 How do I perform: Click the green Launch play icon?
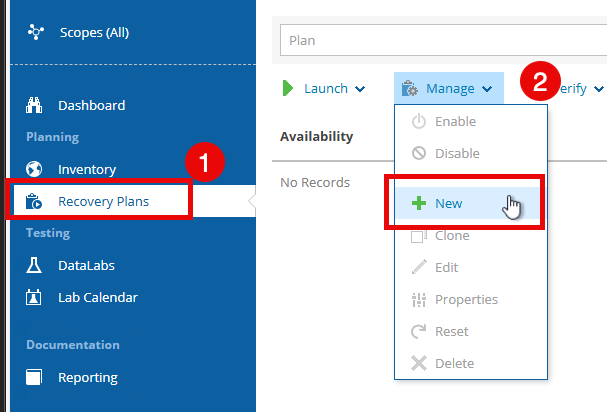click(x=288, y=88)
